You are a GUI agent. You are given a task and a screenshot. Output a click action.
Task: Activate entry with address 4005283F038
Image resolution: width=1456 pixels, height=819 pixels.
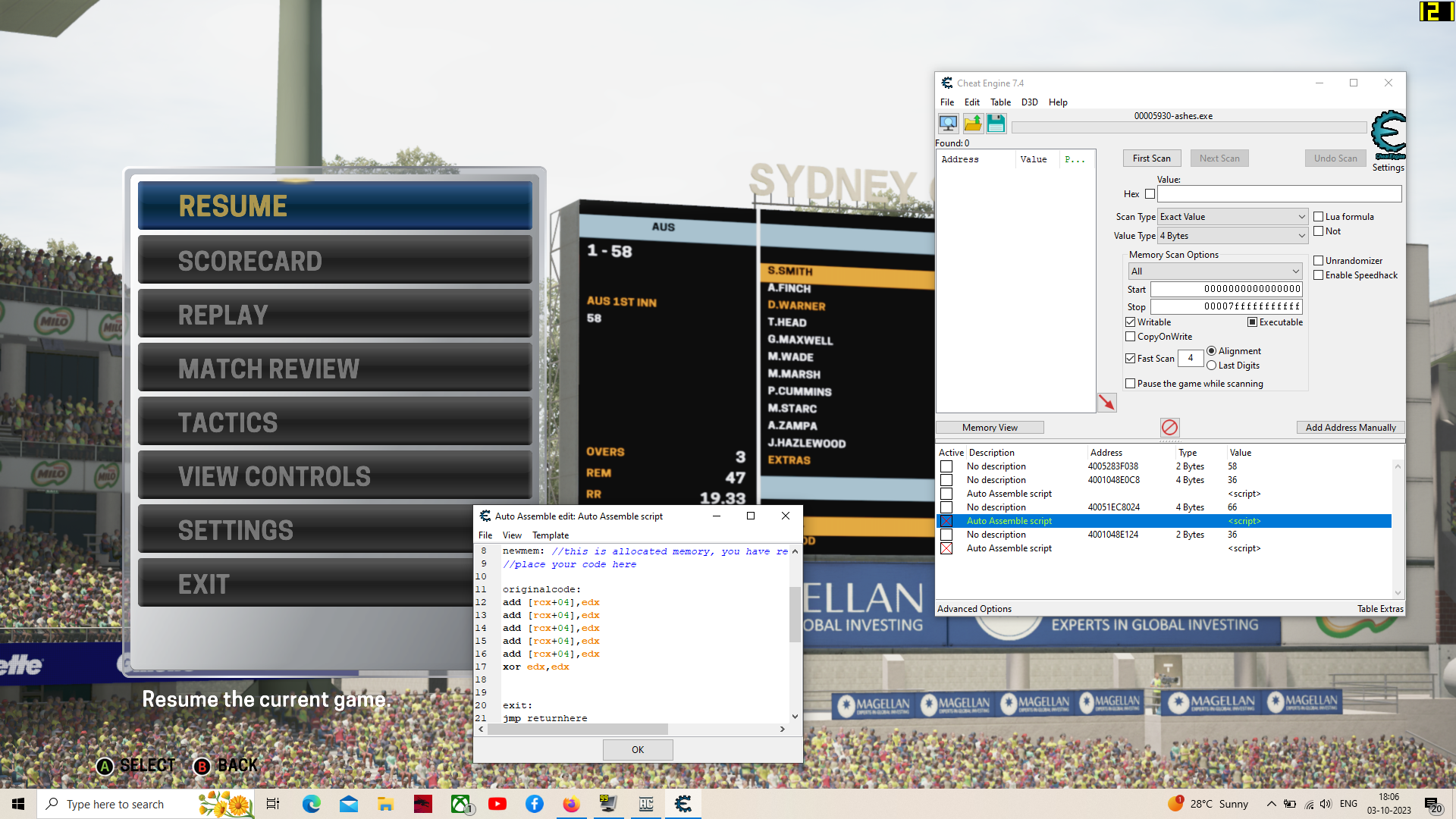click(946, 466)
